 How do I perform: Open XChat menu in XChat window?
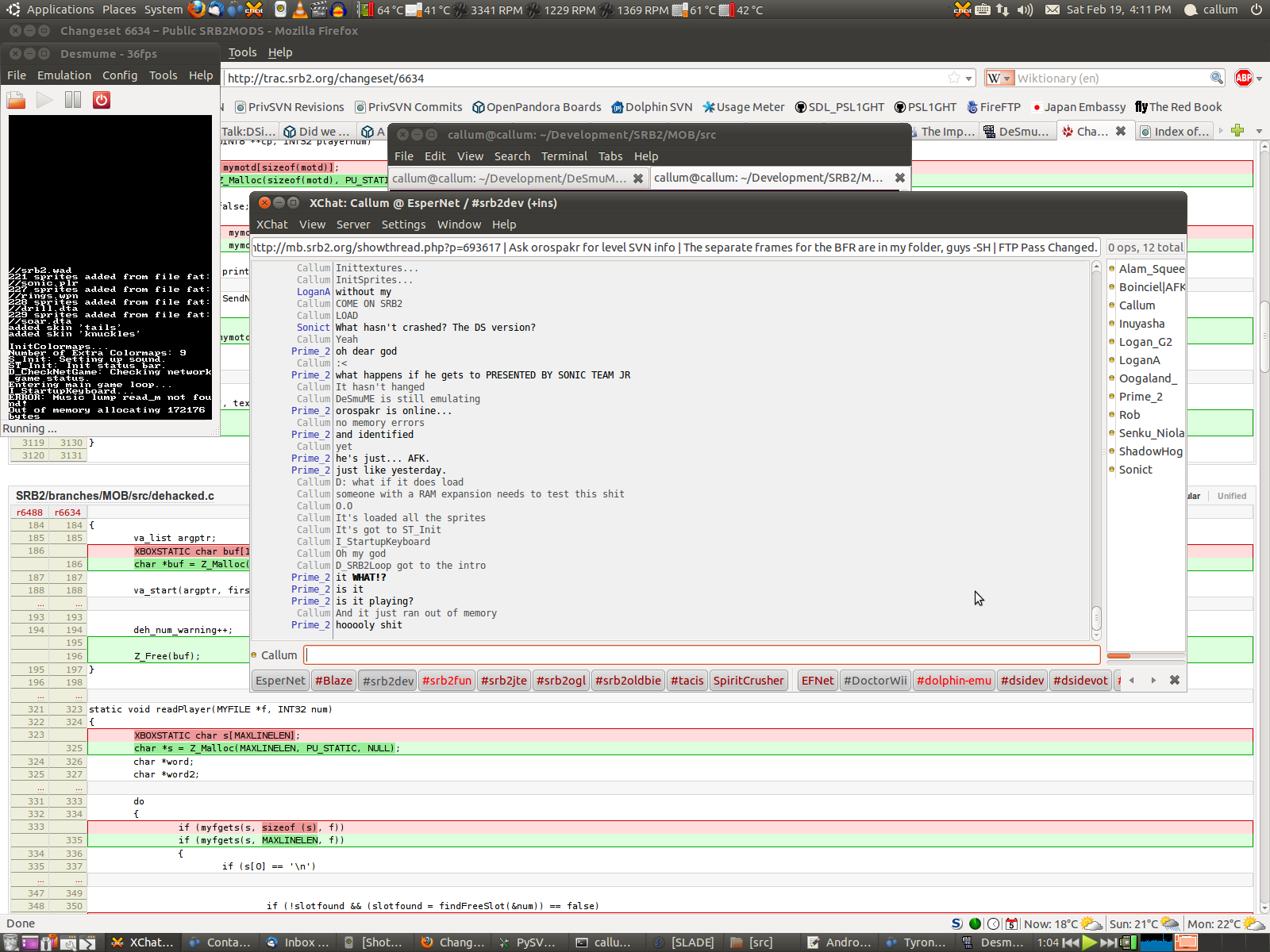(271, 225)
